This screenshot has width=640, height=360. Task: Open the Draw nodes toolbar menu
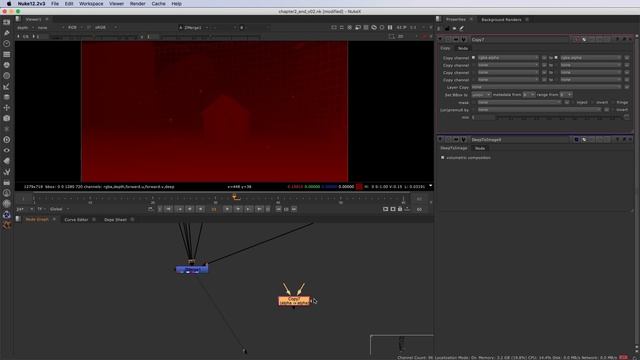tap(7, 33)
